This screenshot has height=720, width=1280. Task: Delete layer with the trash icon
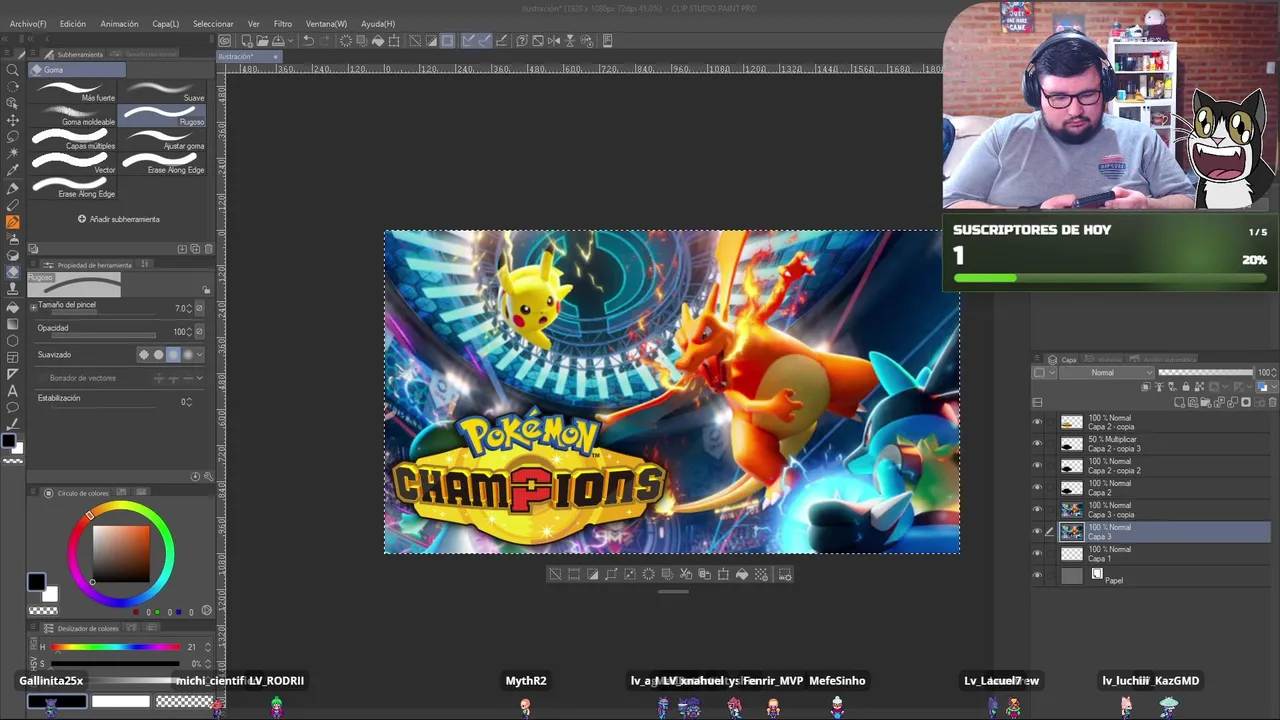tap(1272, 402)
